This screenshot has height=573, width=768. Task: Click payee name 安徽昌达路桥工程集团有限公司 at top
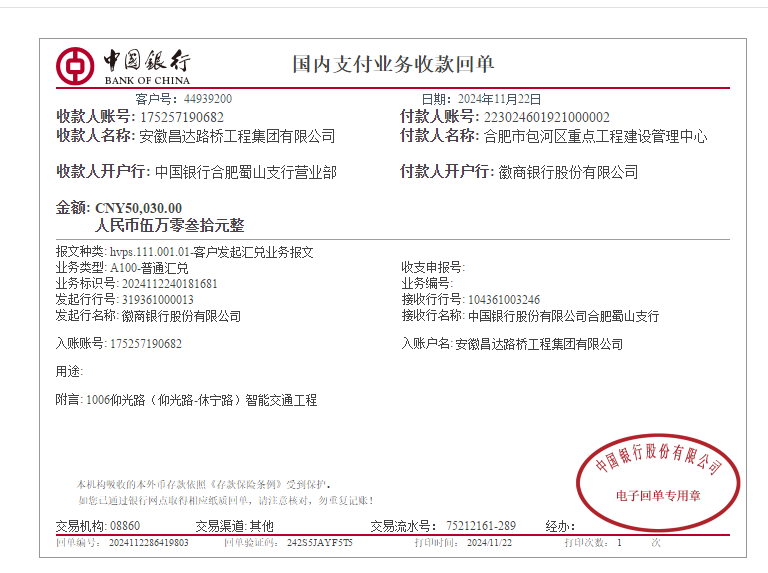[237, 136]
